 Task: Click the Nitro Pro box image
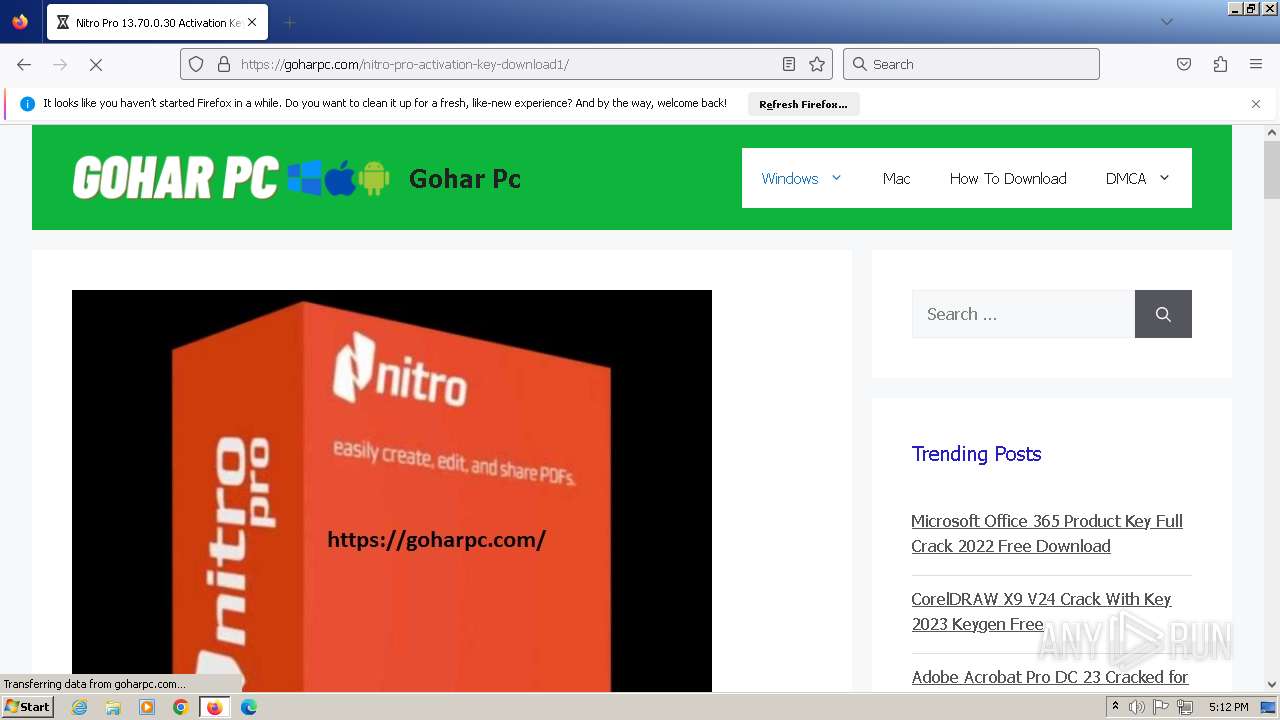392,491
